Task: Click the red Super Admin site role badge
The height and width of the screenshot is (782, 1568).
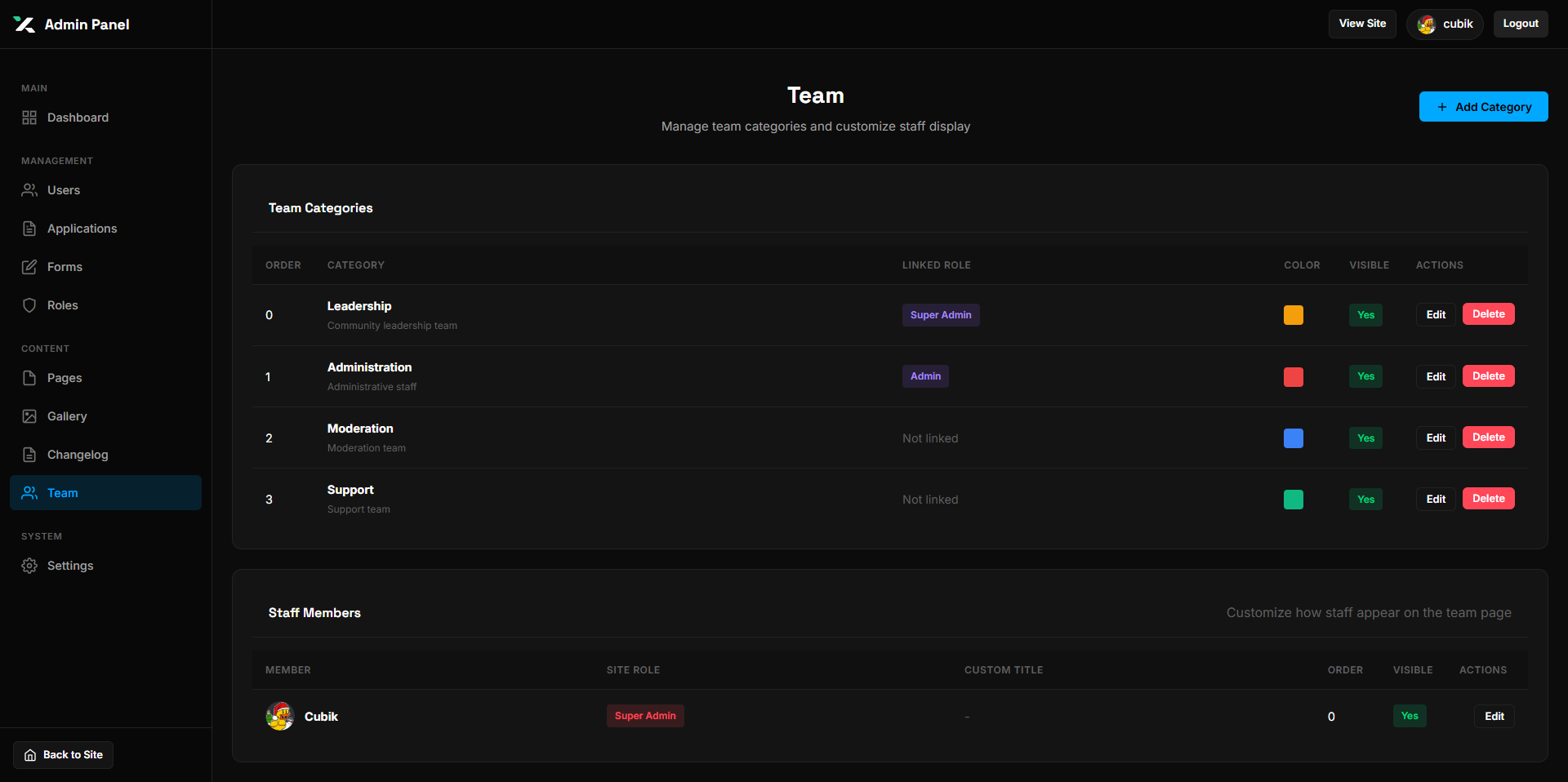Action: (645, 716)
